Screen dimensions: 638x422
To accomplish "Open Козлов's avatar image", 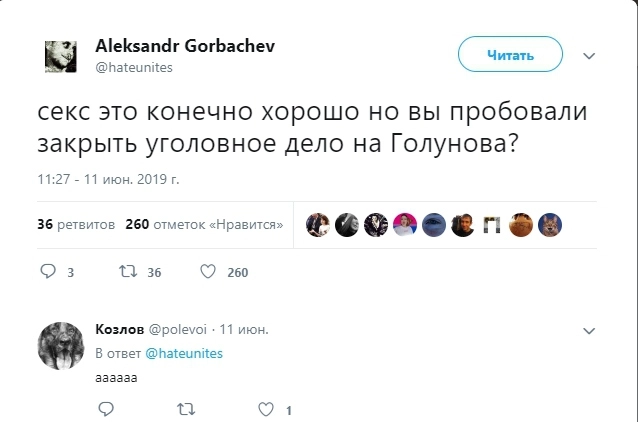I will 61,347.
